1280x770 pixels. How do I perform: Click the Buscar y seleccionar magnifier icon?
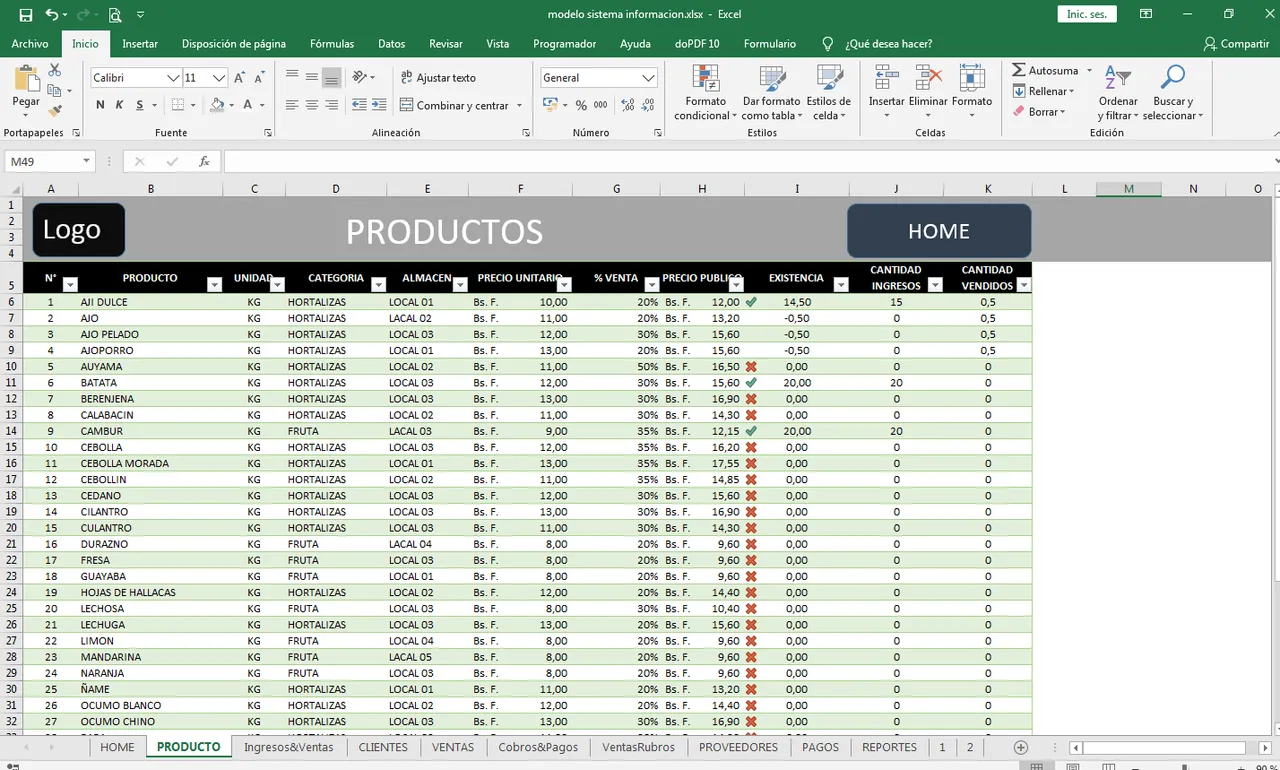point(1172,78)
